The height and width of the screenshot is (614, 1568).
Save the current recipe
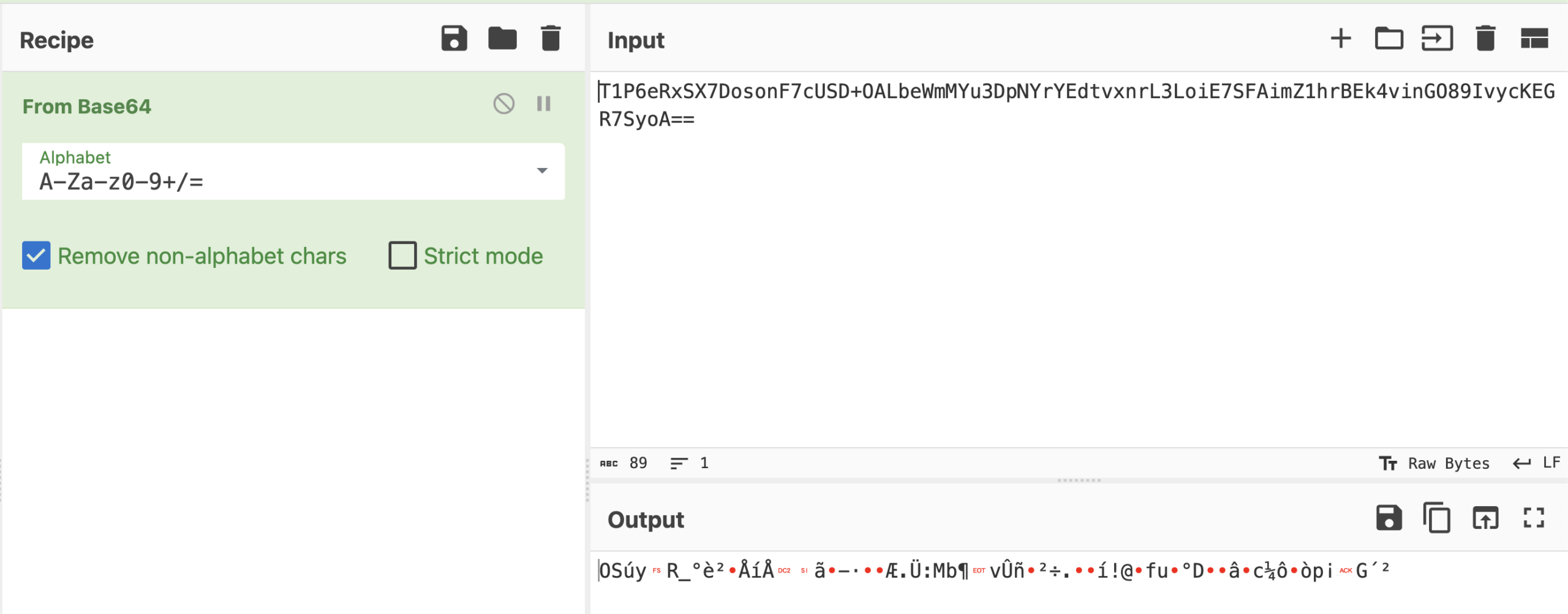tap(454, 39)
